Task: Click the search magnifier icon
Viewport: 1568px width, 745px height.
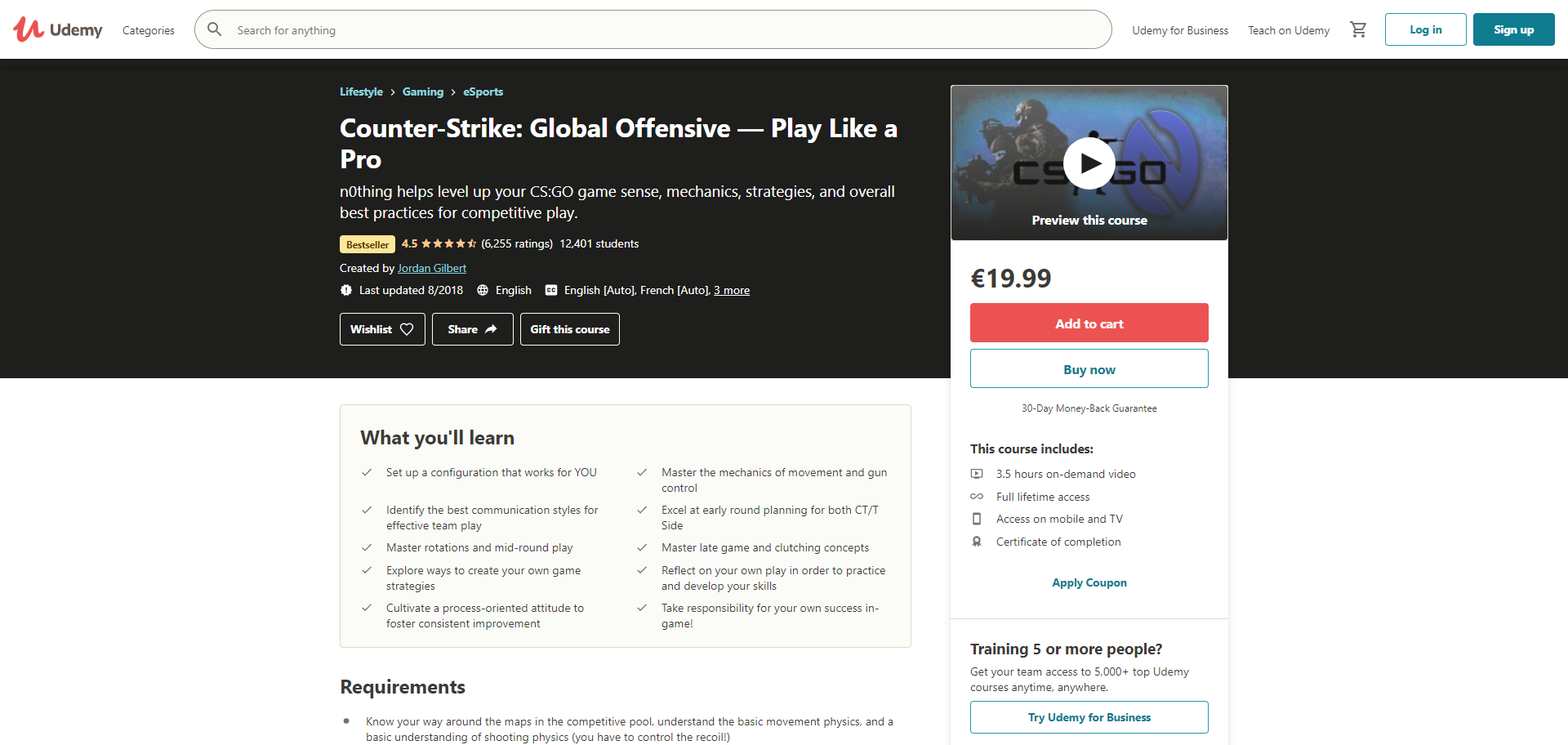Action: point(215,29)
